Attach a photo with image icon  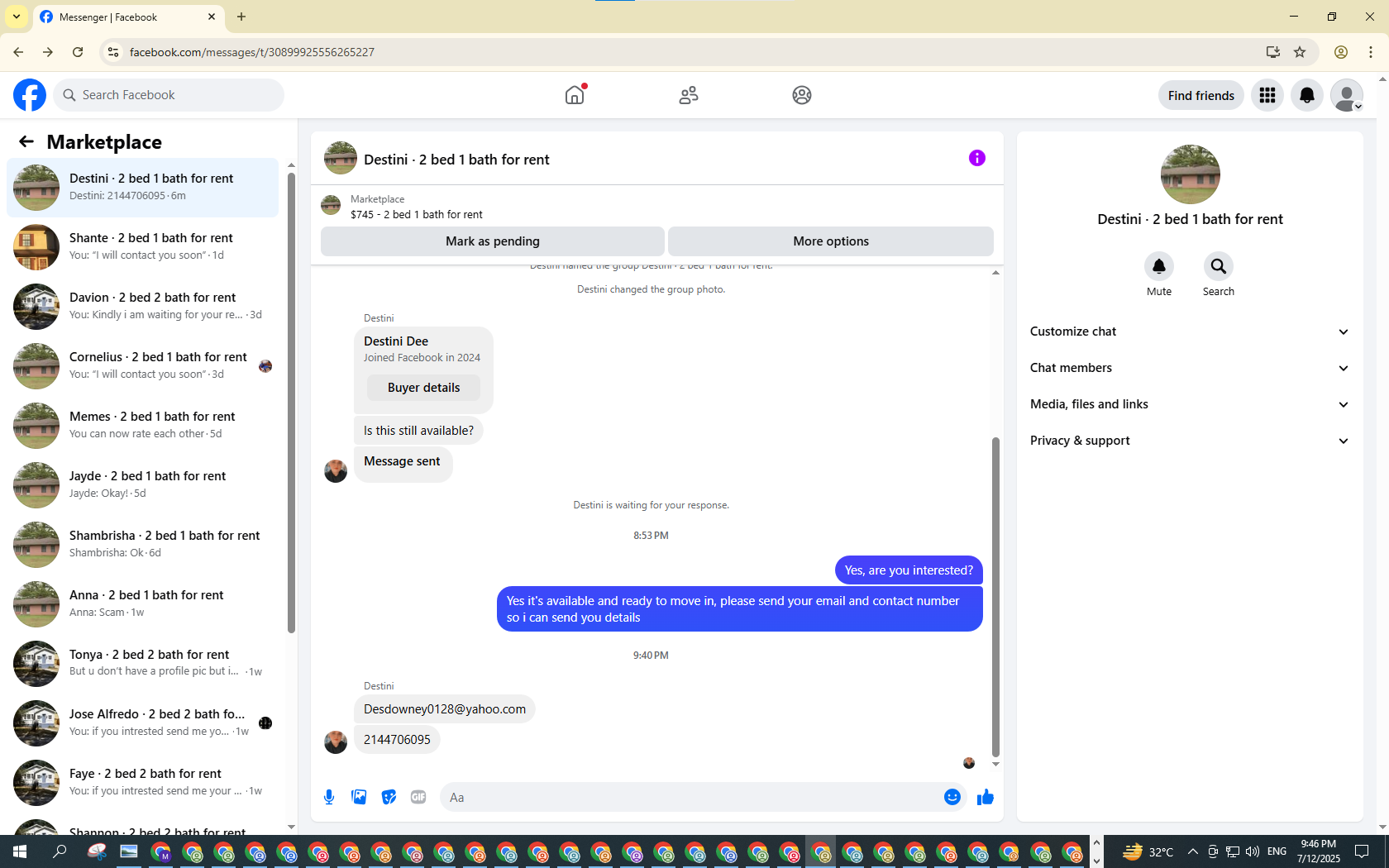click(359, 797)
